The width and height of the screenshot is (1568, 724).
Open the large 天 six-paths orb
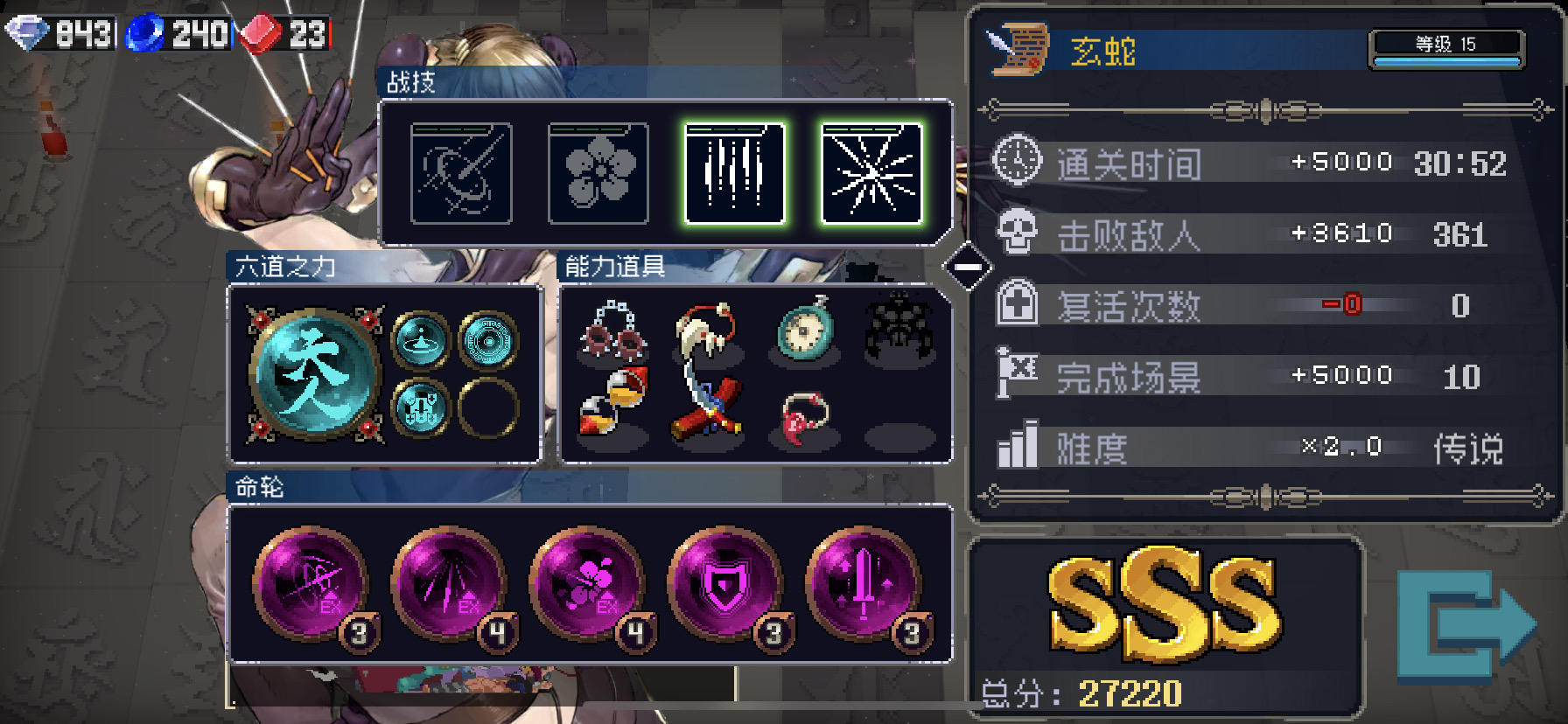click(x=314, y=373)
